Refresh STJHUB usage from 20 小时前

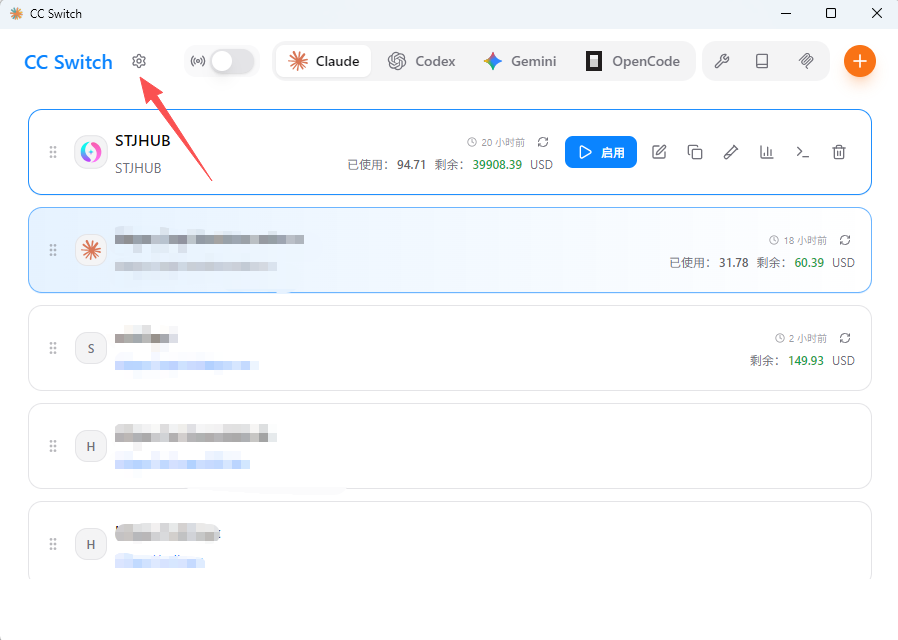click(543, 142)
